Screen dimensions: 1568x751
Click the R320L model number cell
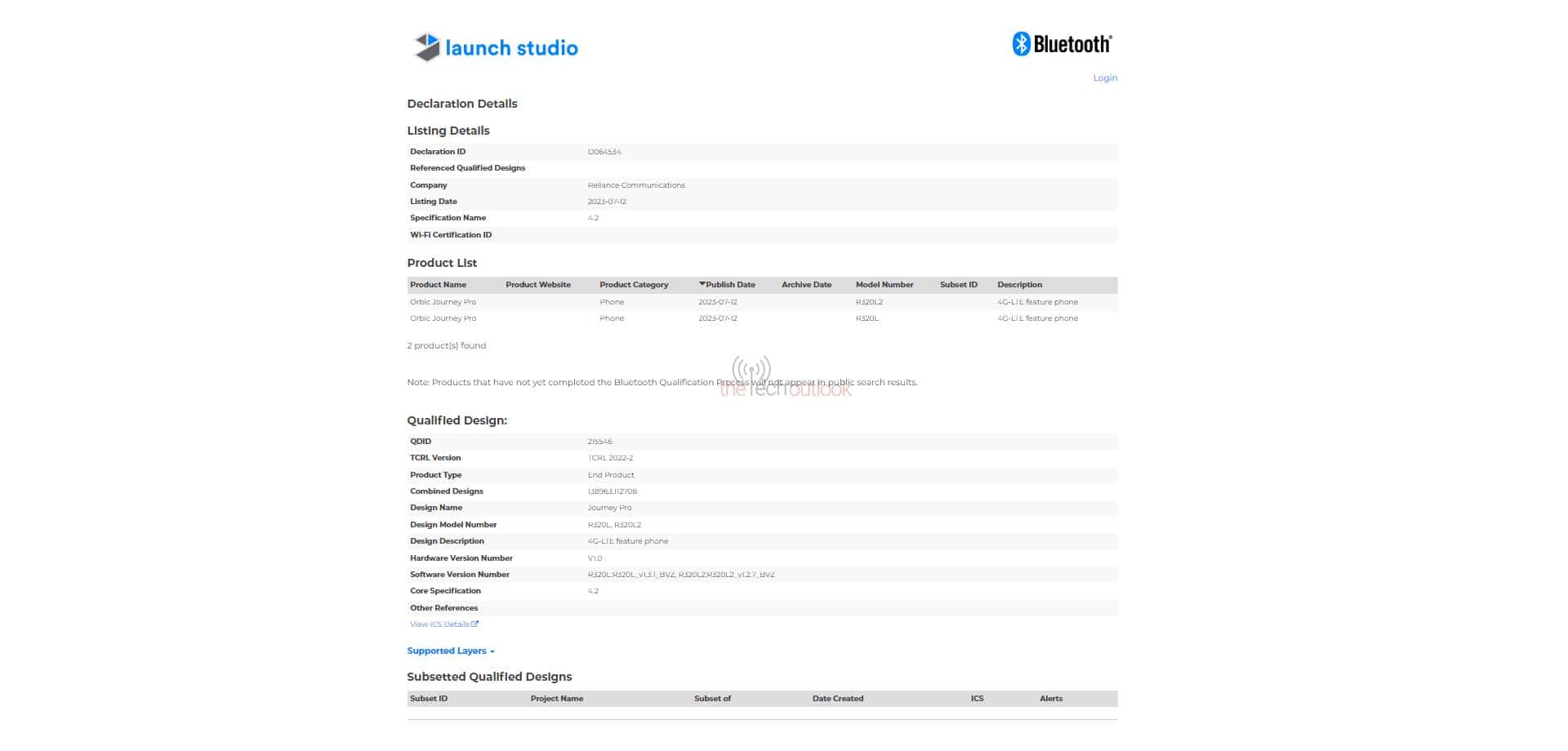click(x=867, y=318)
